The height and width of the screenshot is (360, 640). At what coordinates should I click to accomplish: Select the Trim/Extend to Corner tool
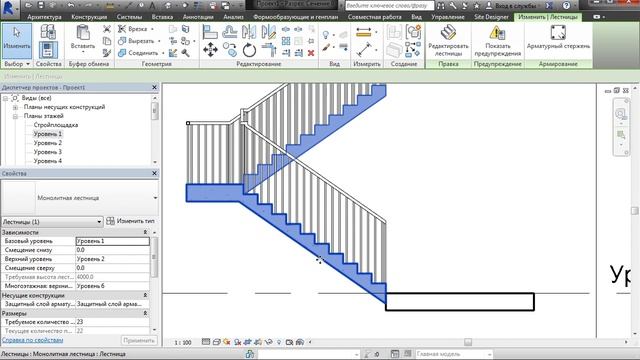(x=269, y=50)
